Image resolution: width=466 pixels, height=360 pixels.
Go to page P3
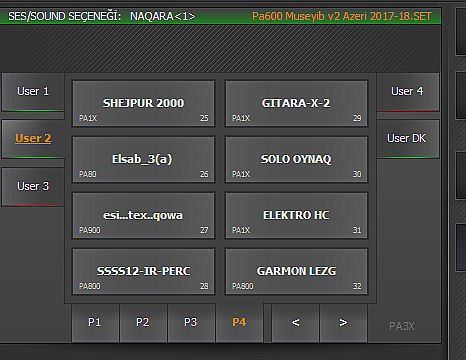click(191, 322)
